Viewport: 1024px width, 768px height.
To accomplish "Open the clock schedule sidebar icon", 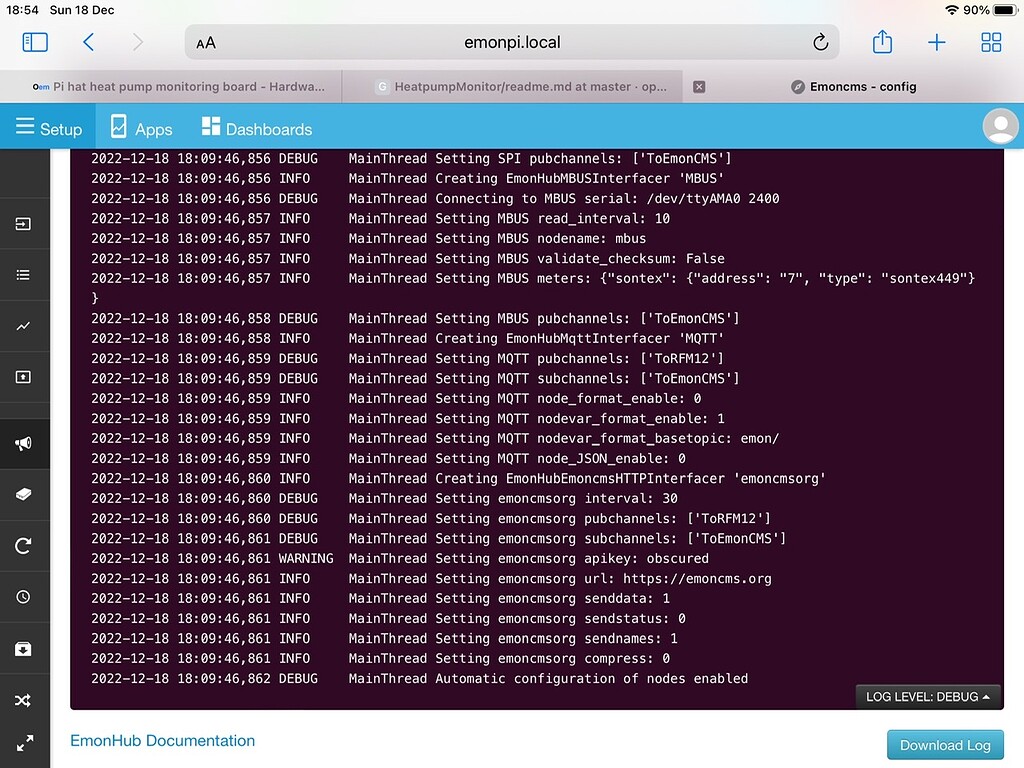I will [23, 597].
